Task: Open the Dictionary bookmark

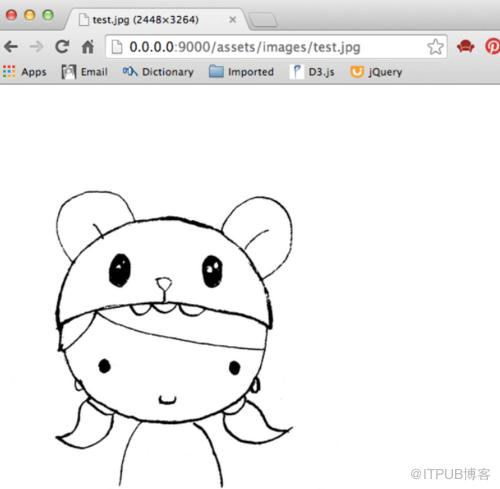Action: pos(158,72)
